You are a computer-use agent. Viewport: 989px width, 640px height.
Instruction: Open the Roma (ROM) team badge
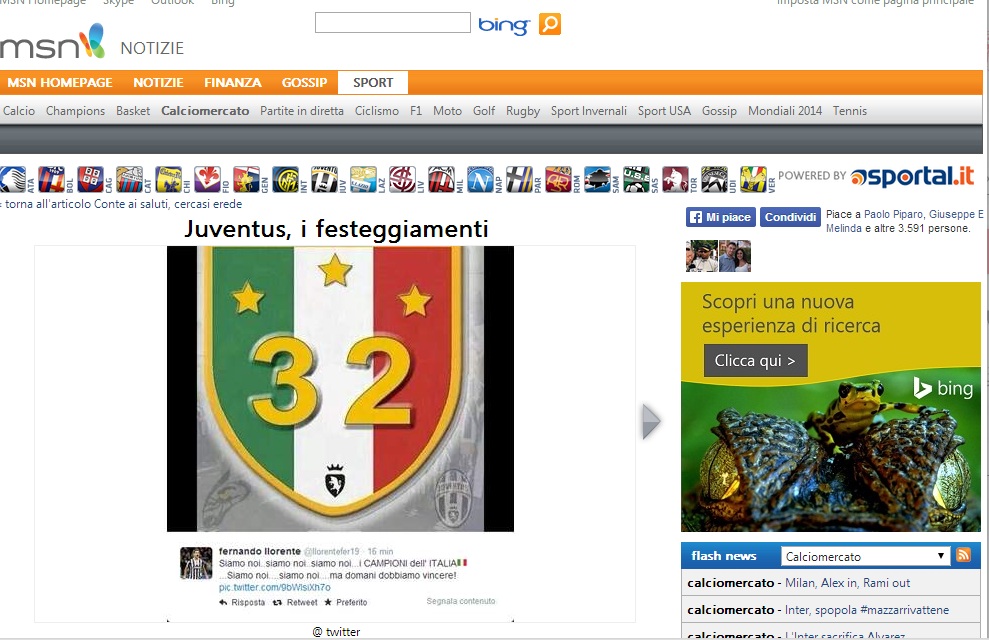[x=559, y=180]
